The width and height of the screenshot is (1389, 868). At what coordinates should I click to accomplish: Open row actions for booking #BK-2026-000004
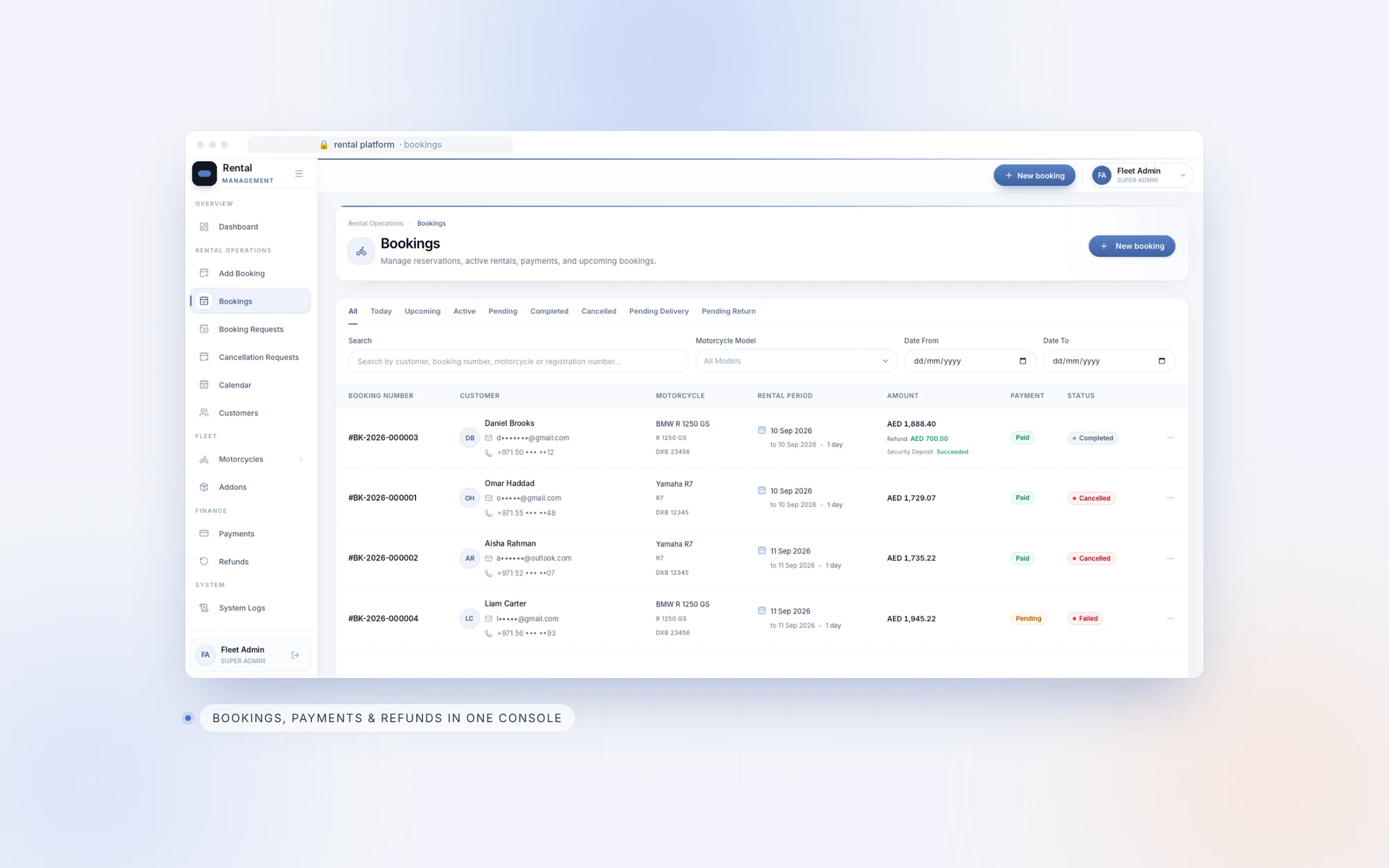pyautogui.click(x=1170, y=619)
